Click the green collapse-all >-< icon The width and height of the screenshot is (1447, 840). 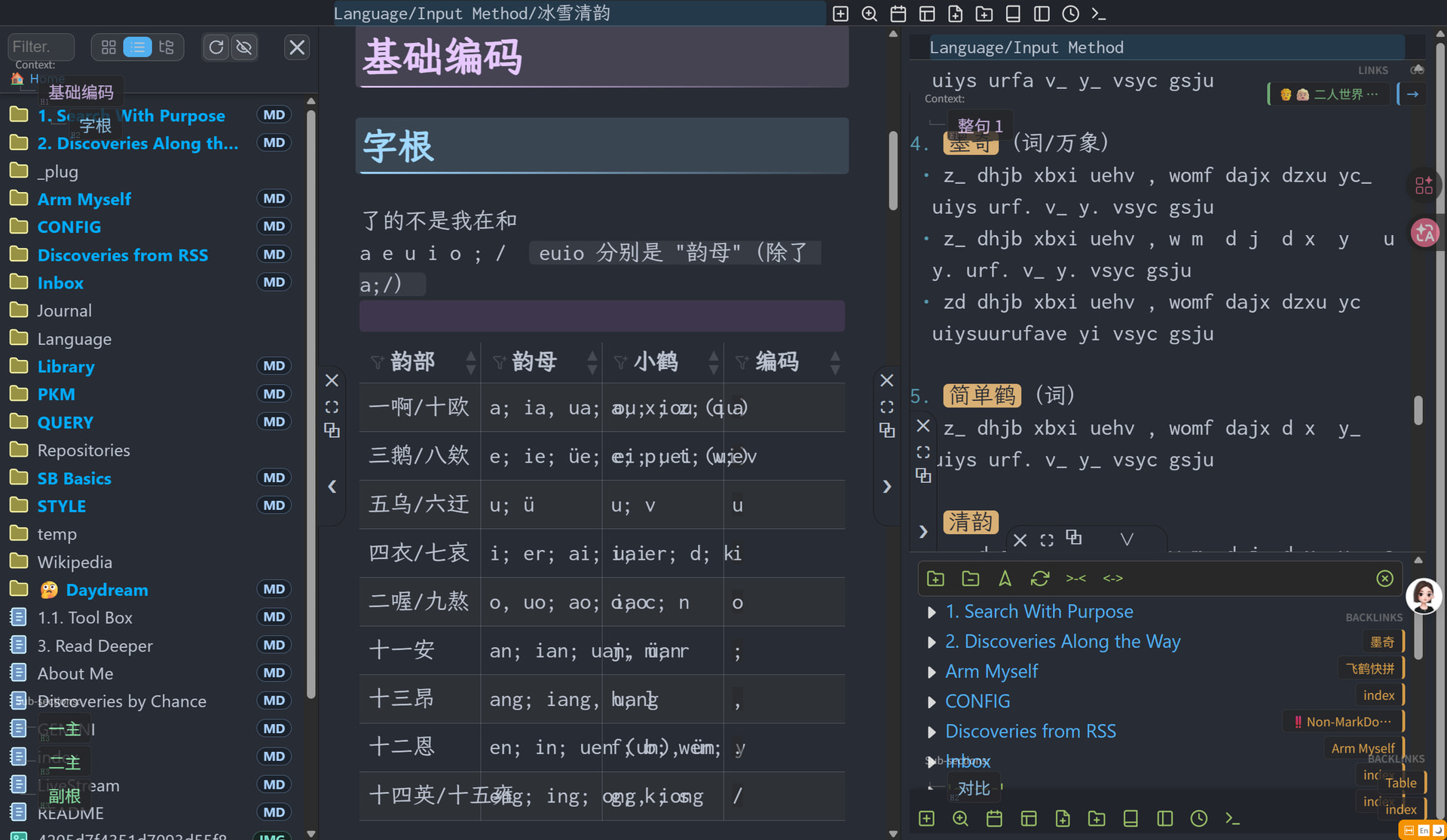pyautogui.click(x=1076, y=579)
